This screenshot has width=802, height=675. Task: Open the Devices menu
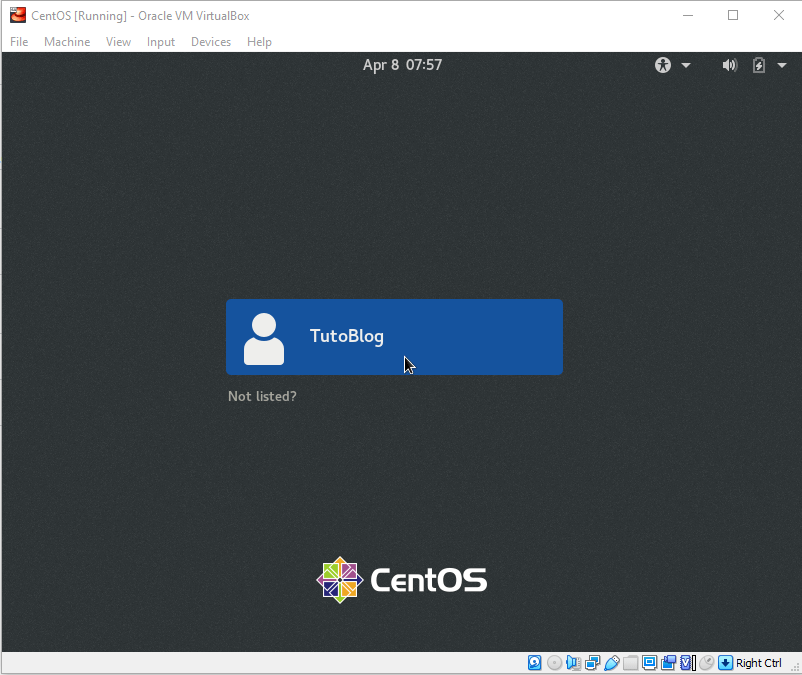(211, 42)
